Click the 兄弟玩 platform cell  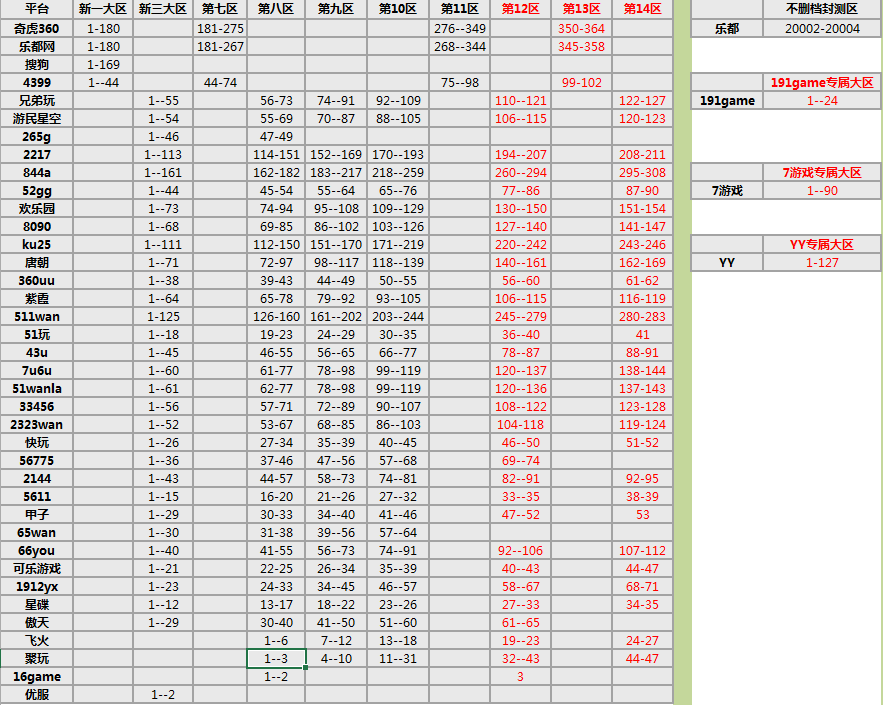tap(37, 100)
